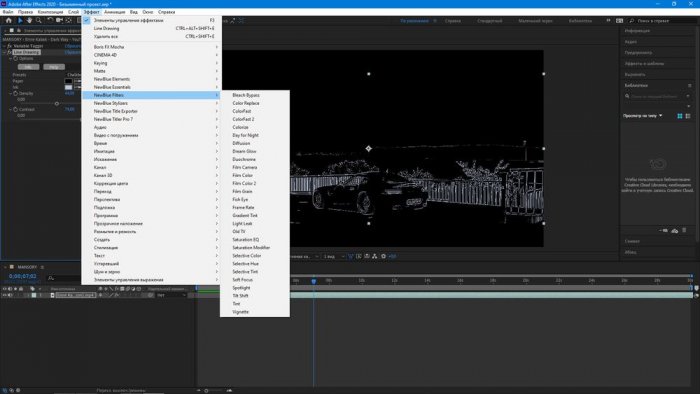
Task: Switch to the Standard workspace
Action: [490, 21]
